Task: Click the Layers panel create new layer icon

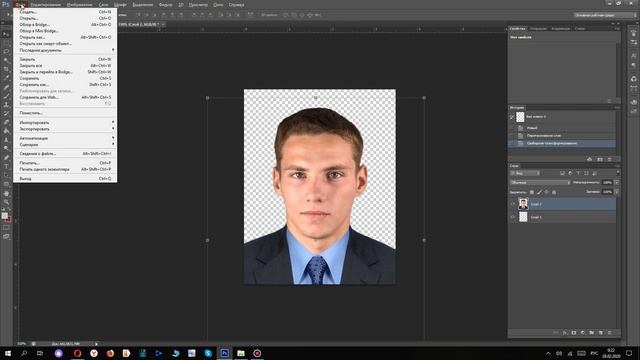Action: tap(600, 333)
